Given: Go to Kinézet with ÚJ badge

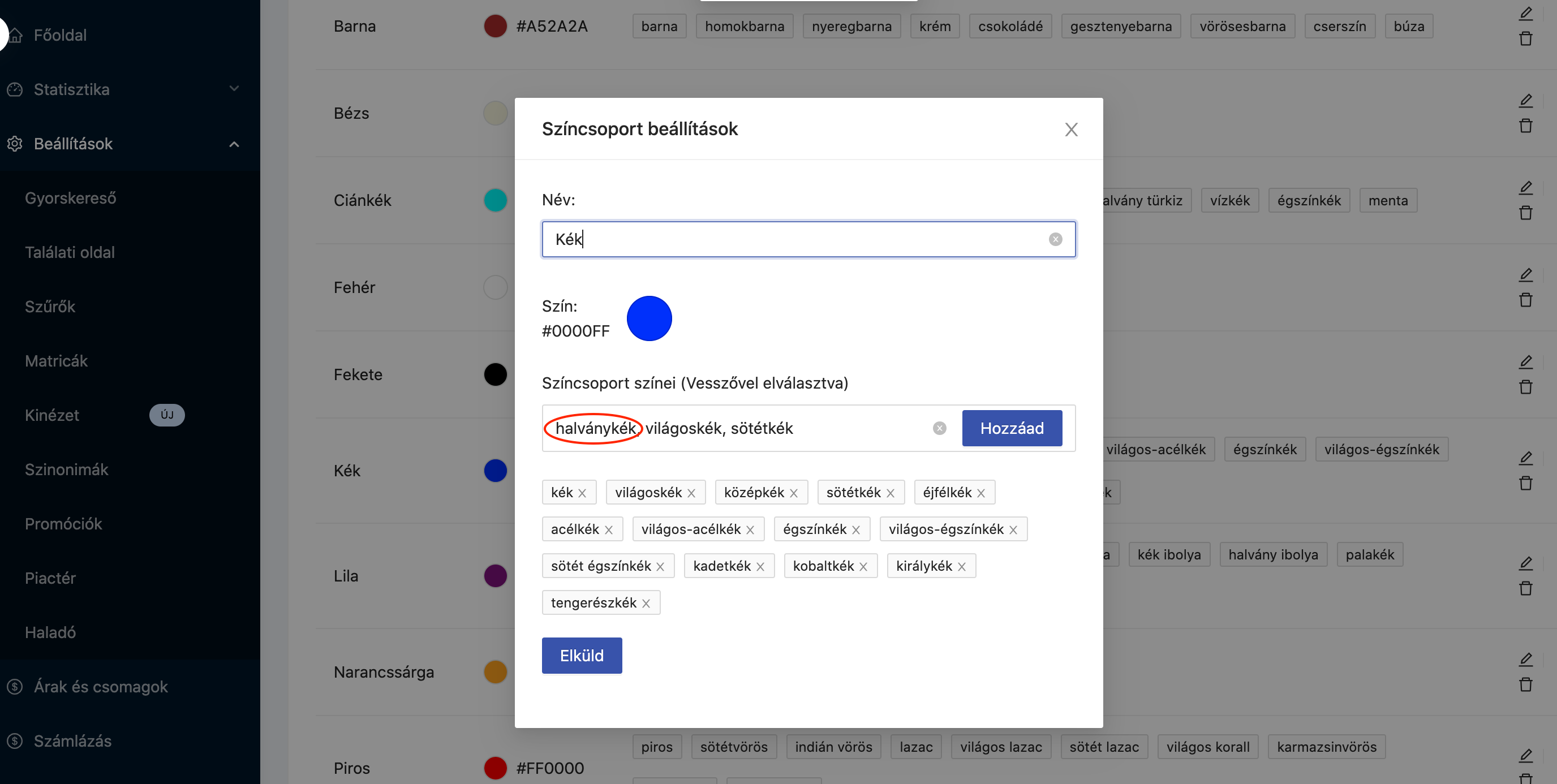Looking at the screenshot, I should 52,415.
